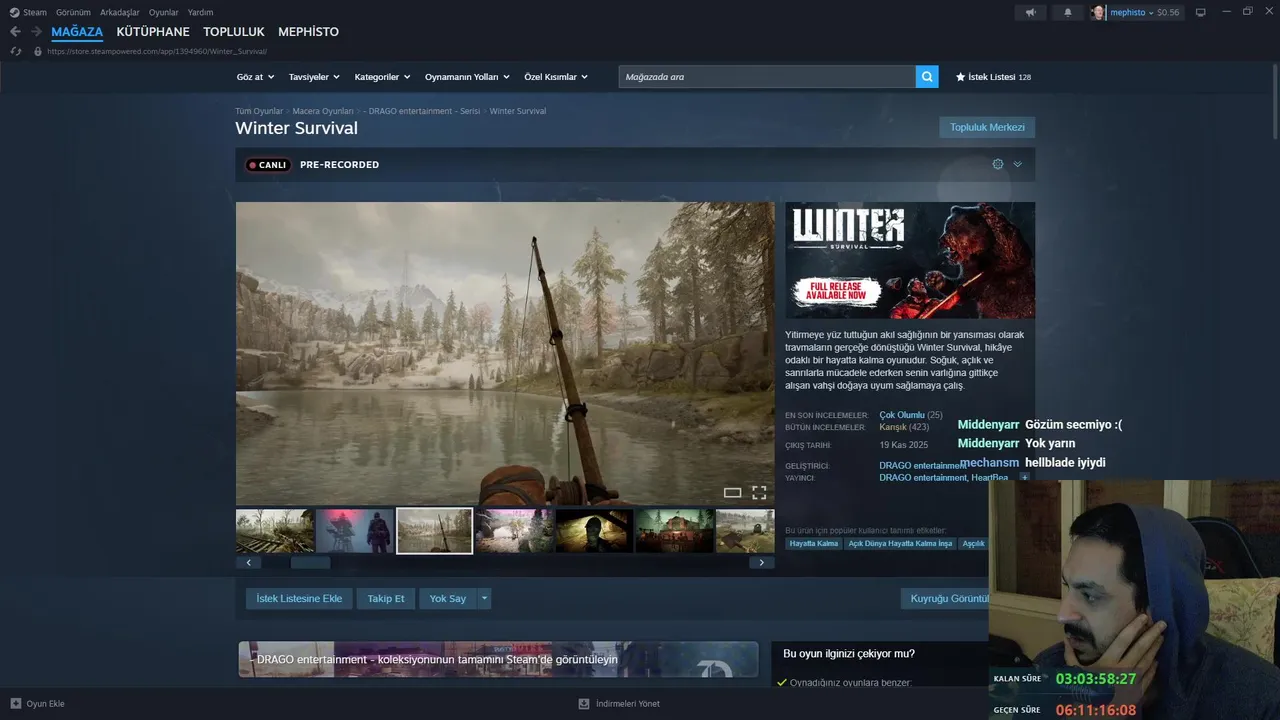The image size is (1280, 720).
Task: Click the back navigation arrow
Action: click(x=15, y=32)
